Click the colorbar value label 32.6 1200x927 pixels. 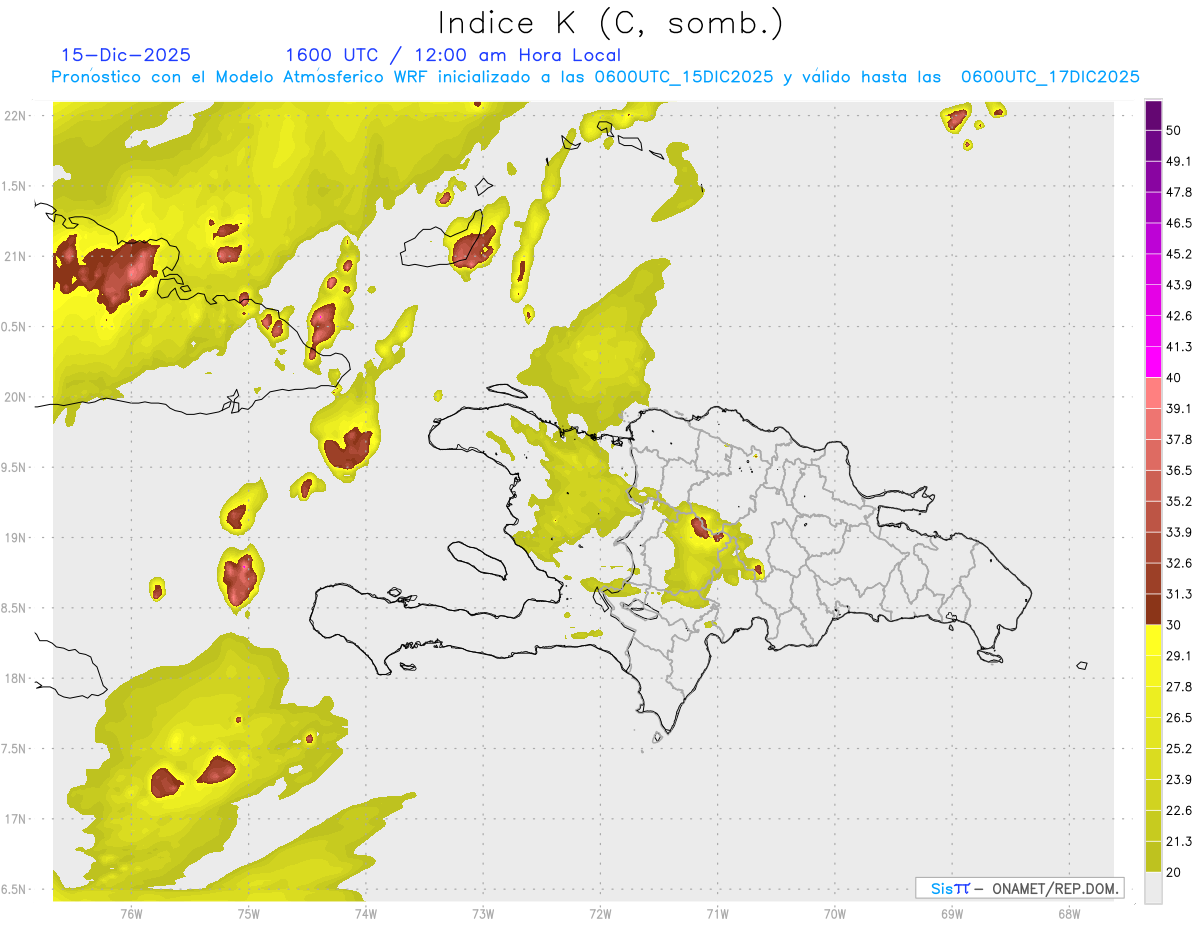point(1179,563)
